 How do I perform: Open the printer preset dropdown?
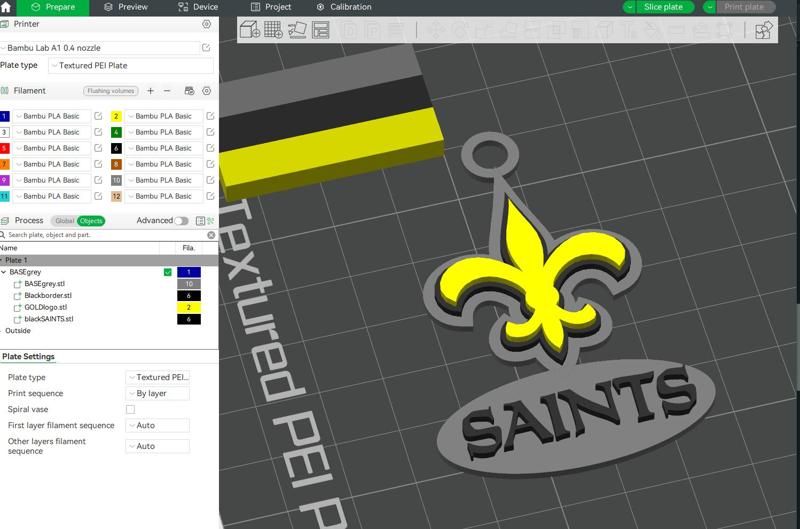click(101, 47)
